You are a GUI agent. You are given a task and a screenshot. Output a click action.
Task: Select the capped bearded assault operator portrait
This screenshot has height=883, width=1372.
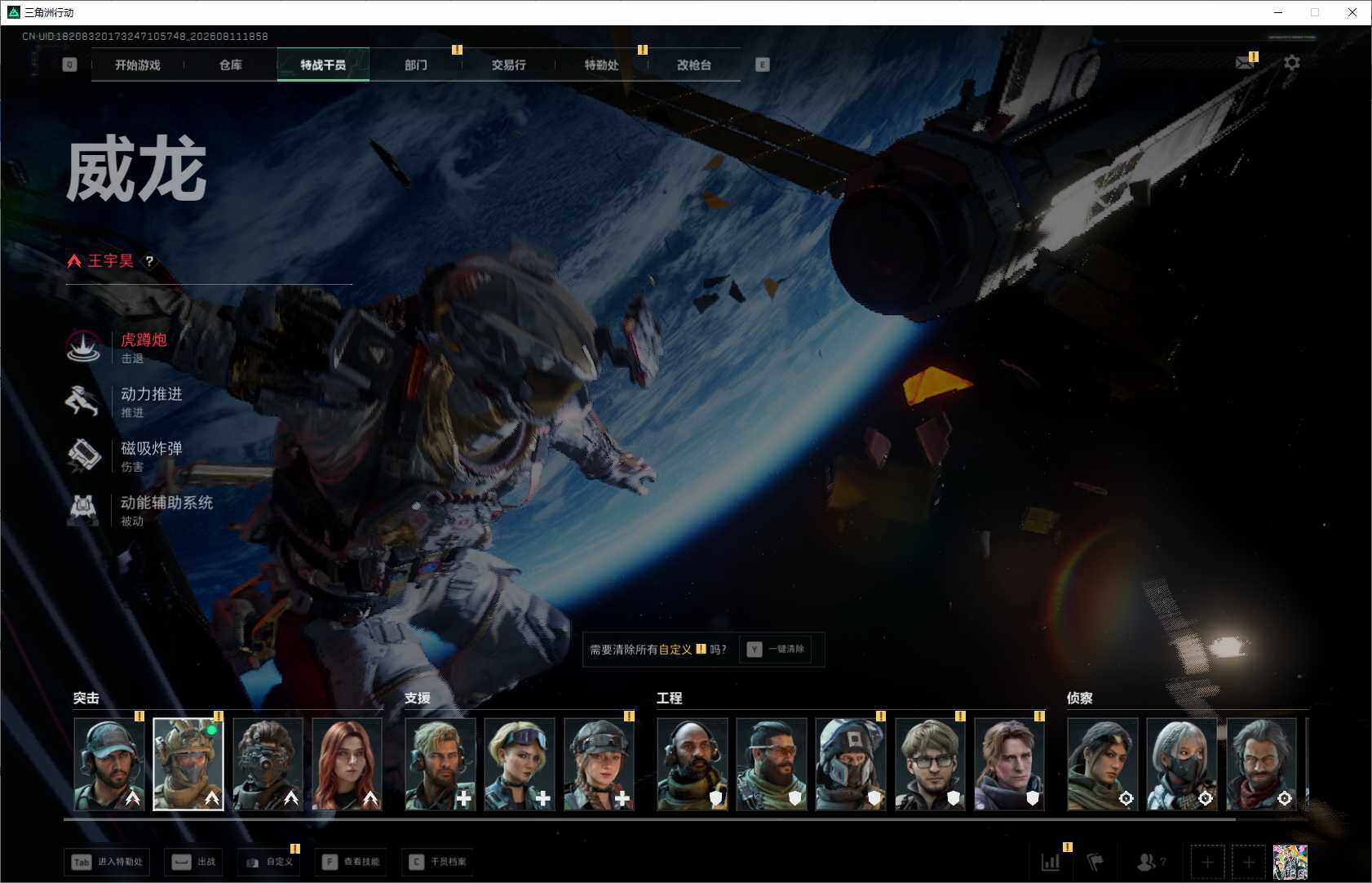click(x=109, y=764)
